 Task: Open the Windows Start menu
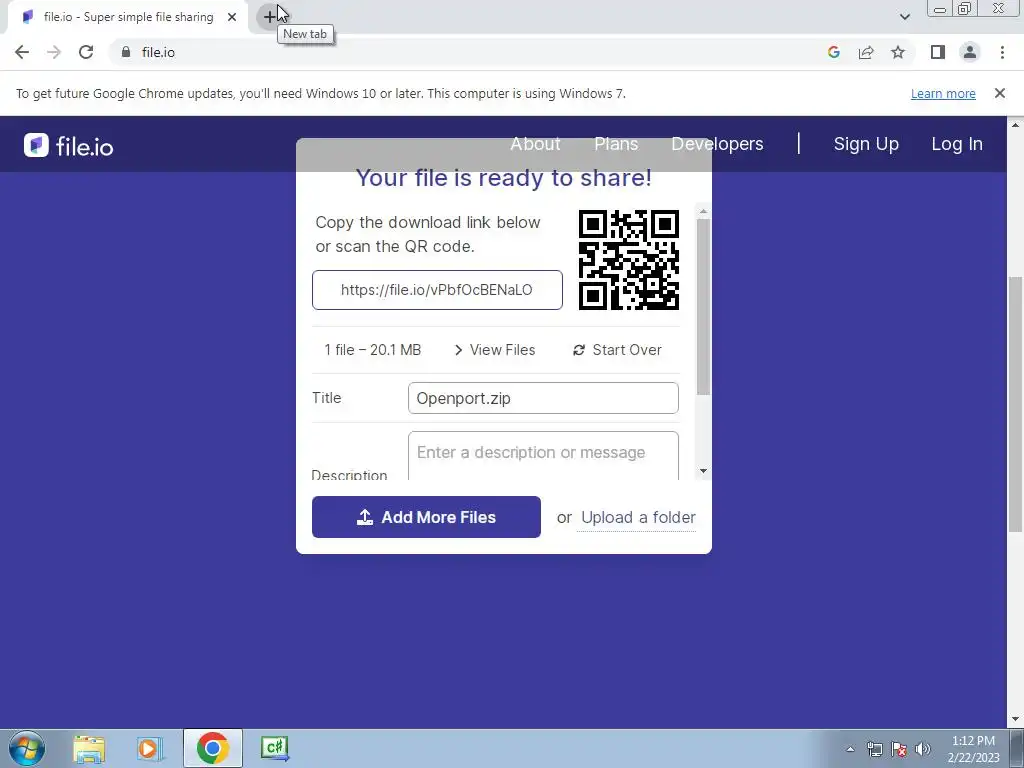(x=27, y=748)
